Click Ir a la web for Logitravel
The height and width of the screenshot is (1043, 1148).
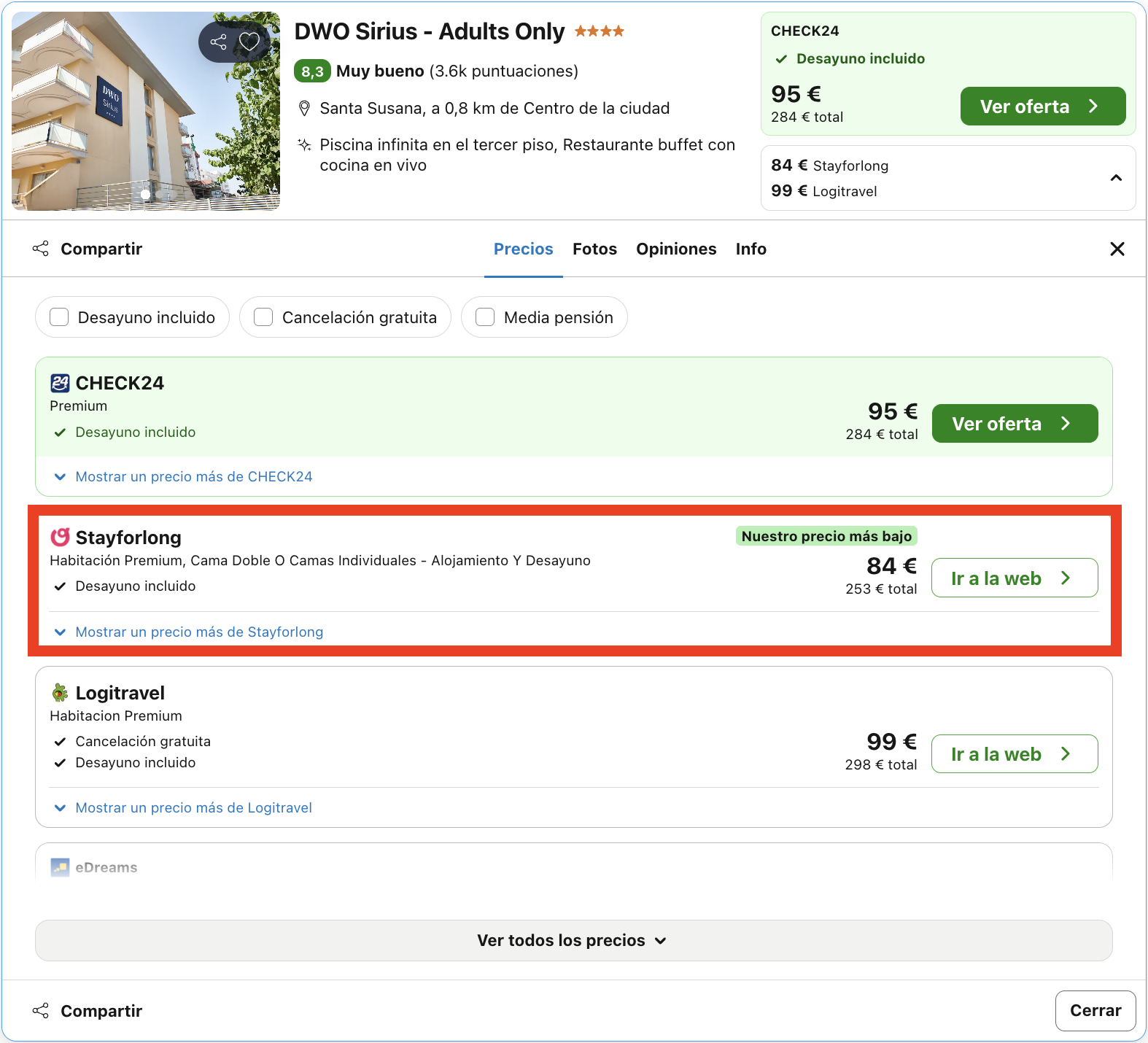click(1015, 754)
